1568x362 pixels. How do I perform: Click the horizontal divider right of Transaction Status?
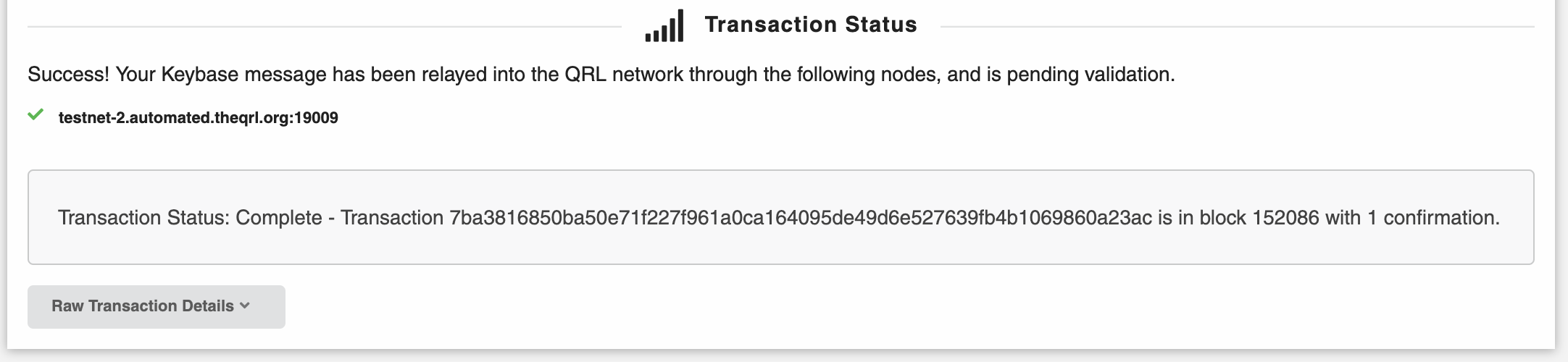coord(1238,27)
